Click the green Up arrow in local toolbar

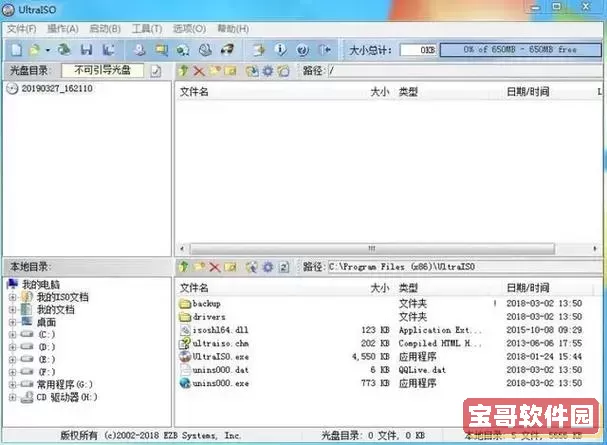click(183, 267)
